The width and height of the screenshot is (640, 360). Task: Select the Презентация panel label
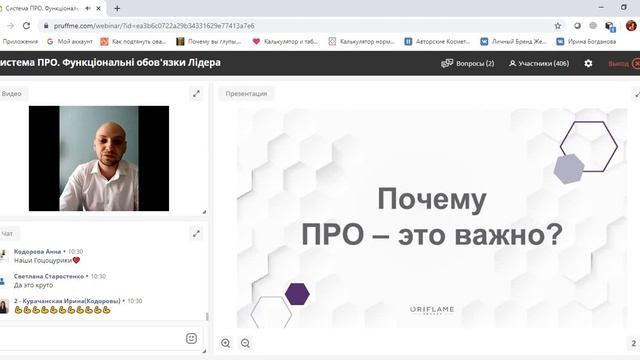click(x=246, y=93)
